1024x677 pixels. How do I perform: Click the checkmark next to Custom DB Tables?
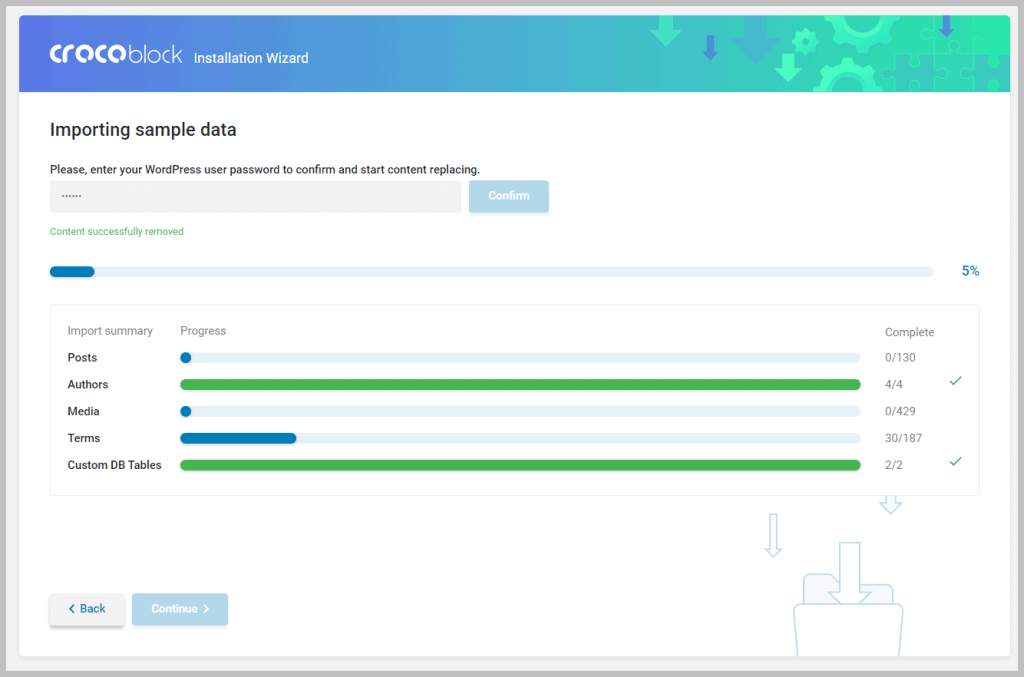click(x=955, y=461)
